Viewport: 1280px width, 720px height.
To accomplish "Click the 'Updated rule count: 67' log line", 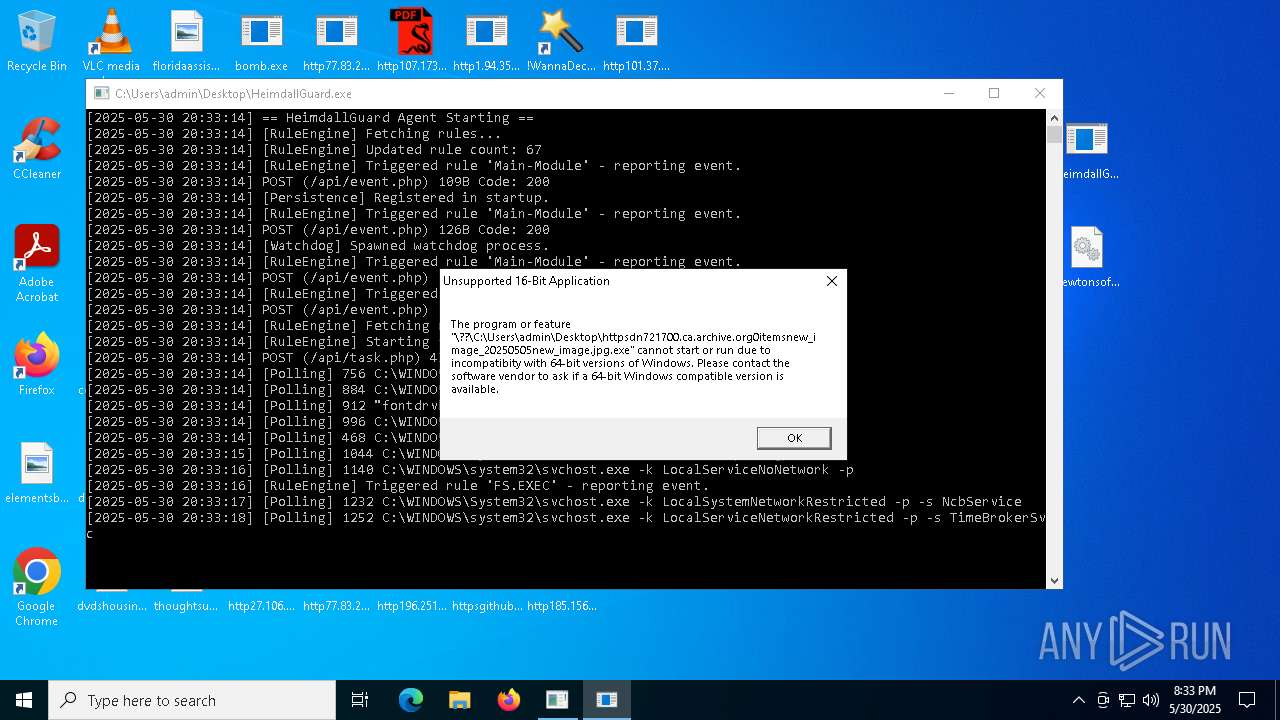I will click(x=314, y=150).
